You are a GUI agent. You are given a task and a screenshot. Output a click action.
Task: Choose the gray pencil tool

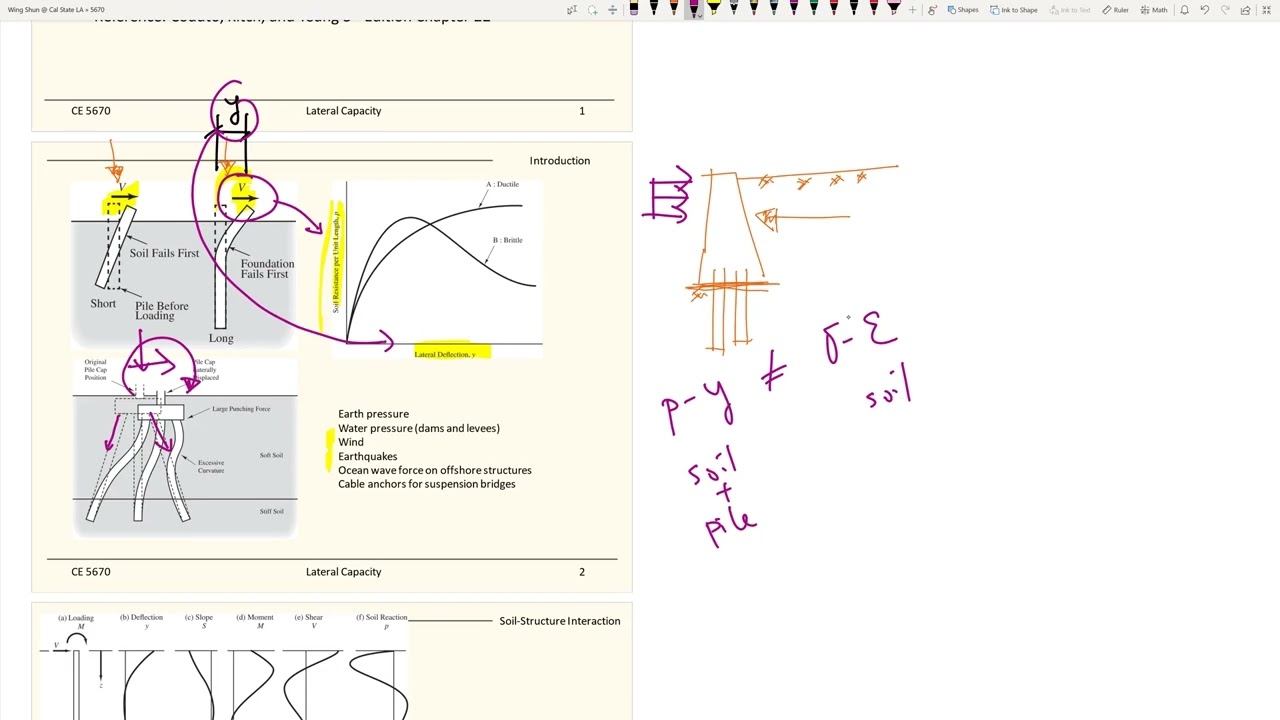734,8
